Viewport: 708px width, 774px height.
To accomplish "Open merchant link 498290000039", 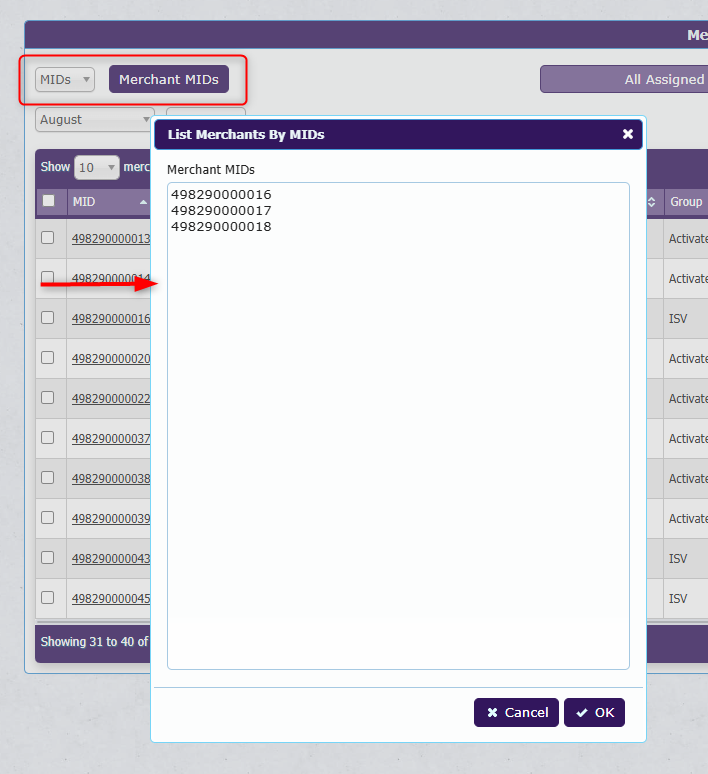I will click(111, 518).
